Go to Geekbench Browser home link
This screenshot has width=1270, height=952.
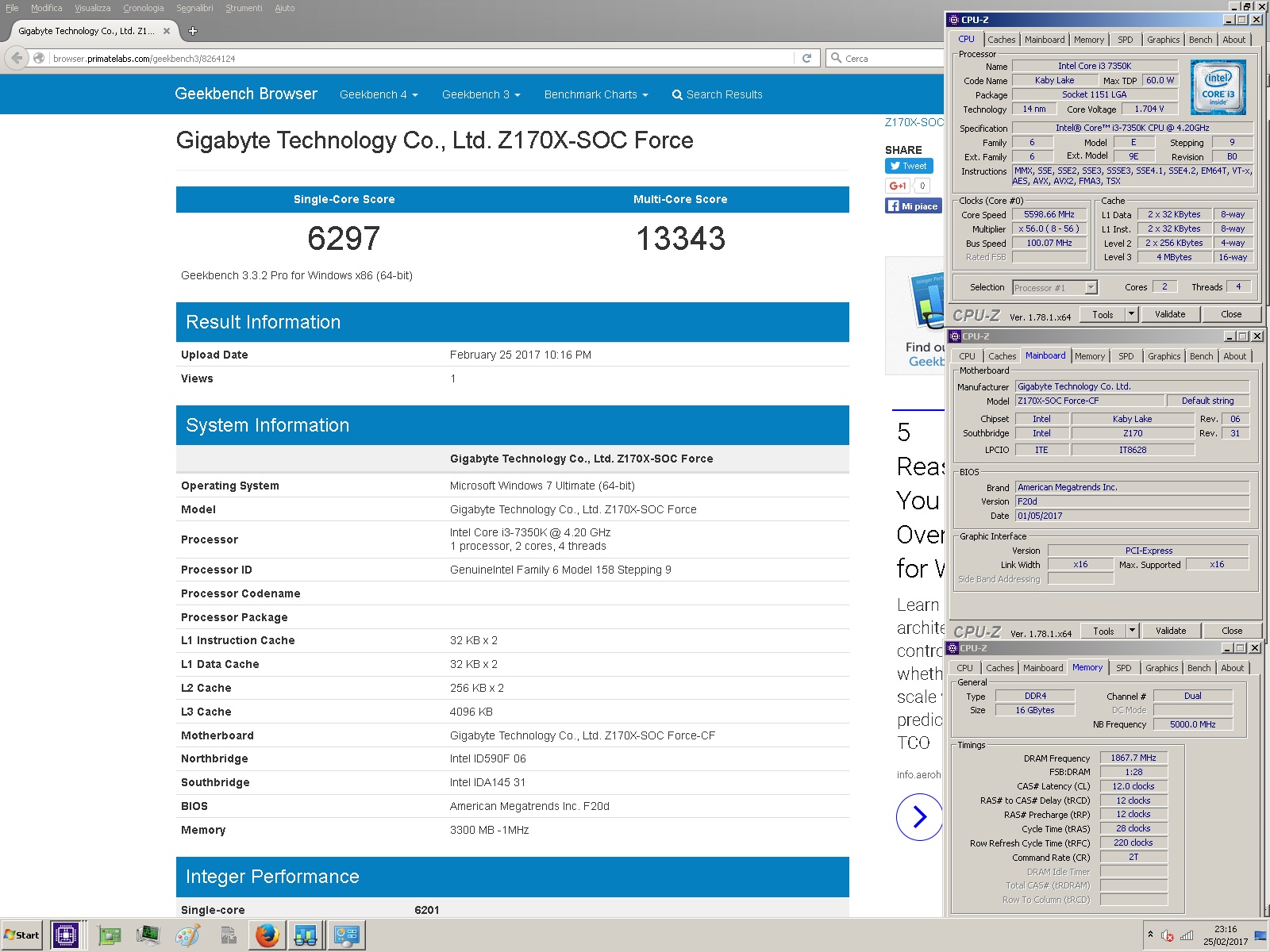tap(246, 94)
